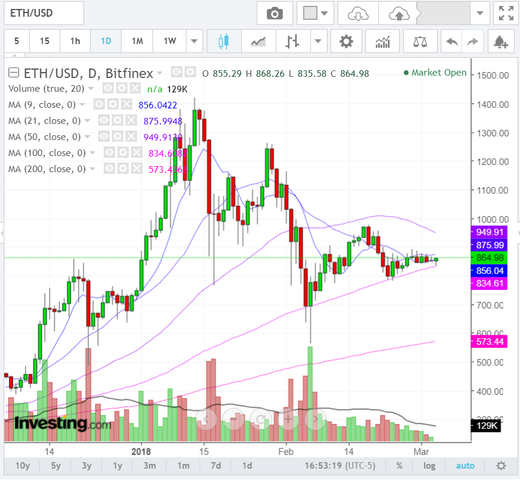Expand the Volume (true, 20) indicator dropdown
This screenshot has width=520, height=480.
91,89
